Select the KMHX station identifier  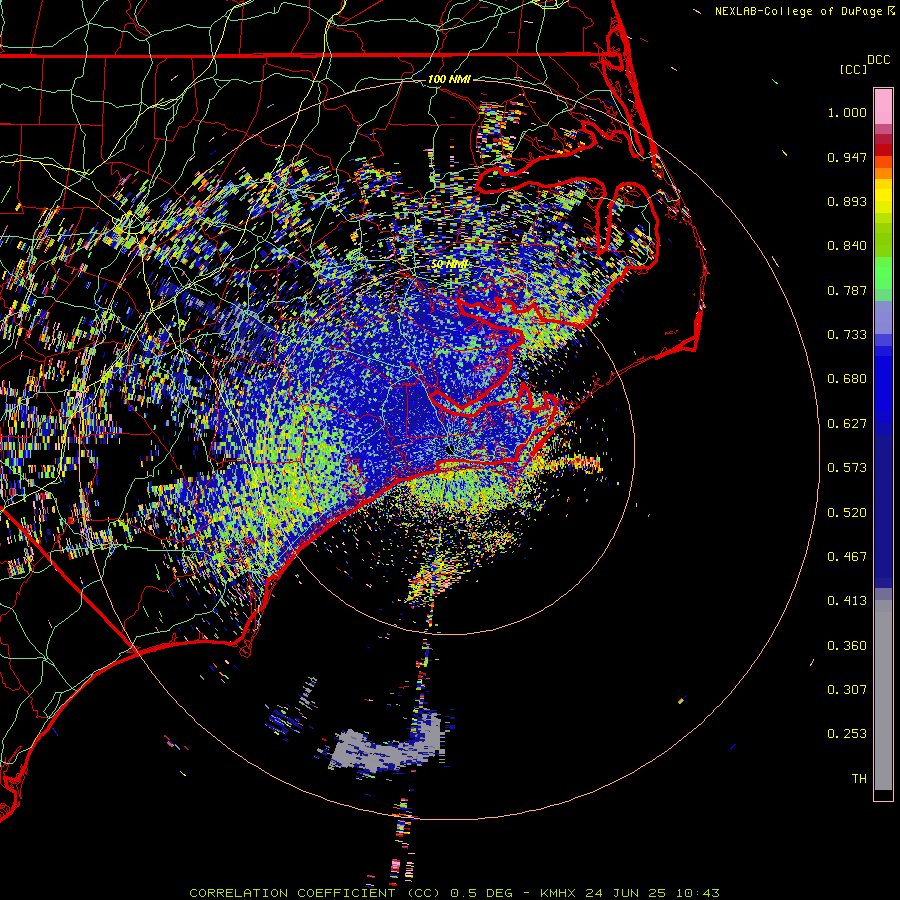(x=557, y=893)
